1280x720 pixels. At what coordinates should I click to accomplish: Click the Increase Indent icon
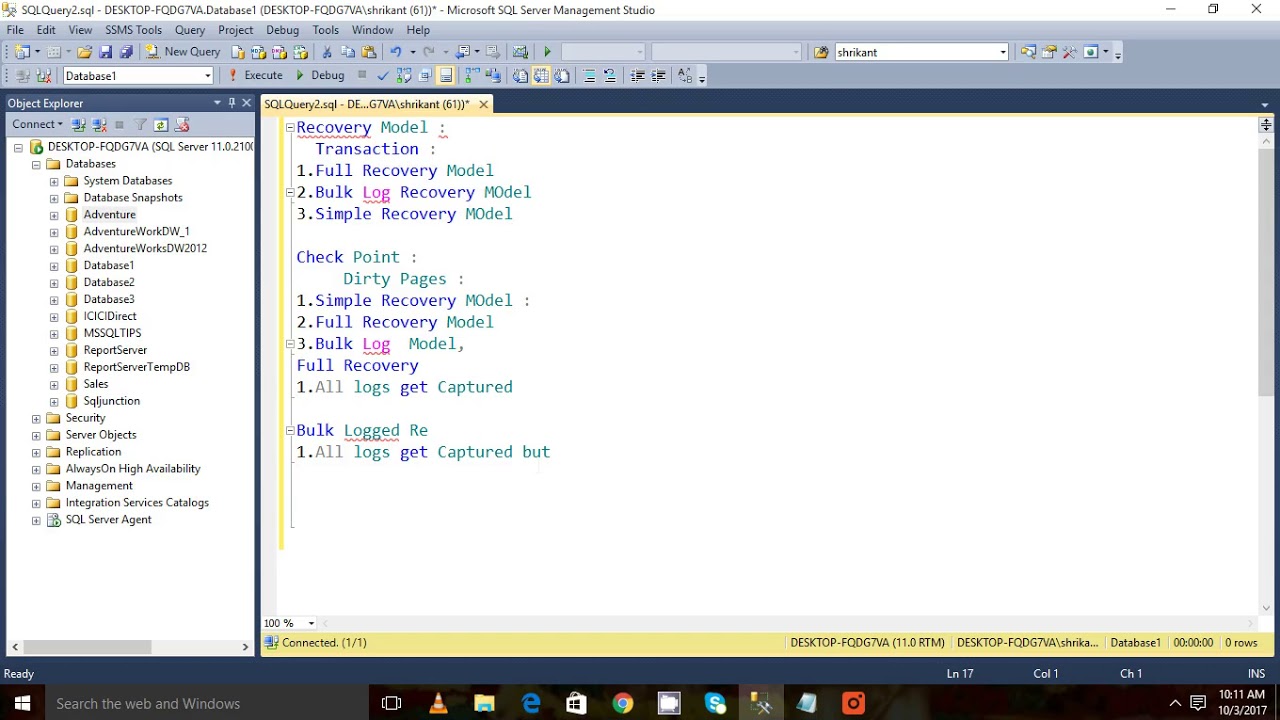[658, 75]
